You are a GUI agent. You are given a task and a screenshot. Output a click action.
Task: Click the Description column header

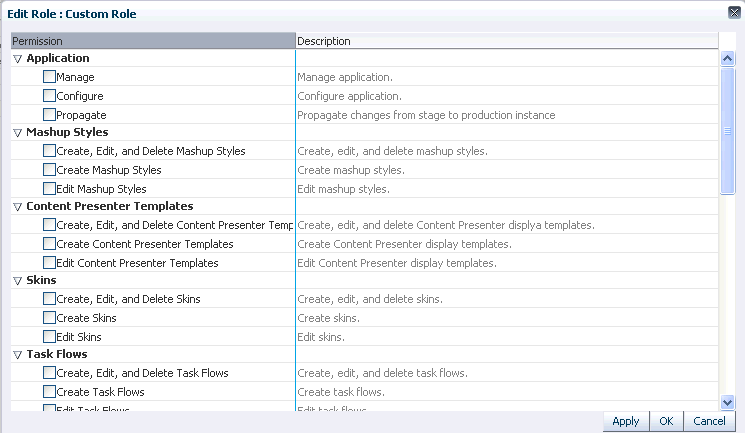pos(506,41)
